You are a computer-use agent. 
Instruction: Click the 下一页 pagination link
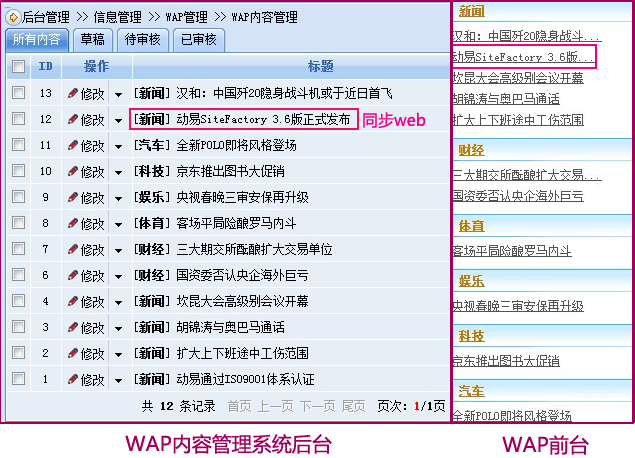click(x=317, y=406)
